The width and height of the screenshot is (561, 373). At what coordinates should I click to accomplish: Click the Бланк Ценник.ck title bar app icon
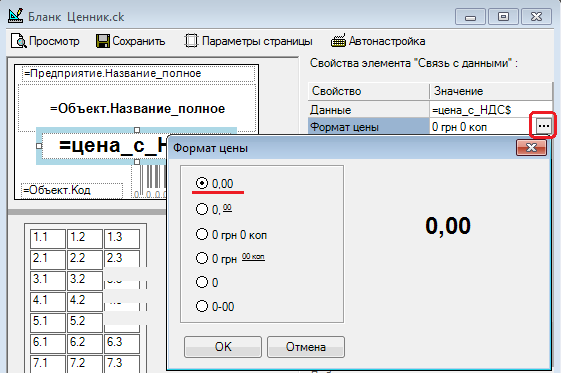tap(15, 16)
